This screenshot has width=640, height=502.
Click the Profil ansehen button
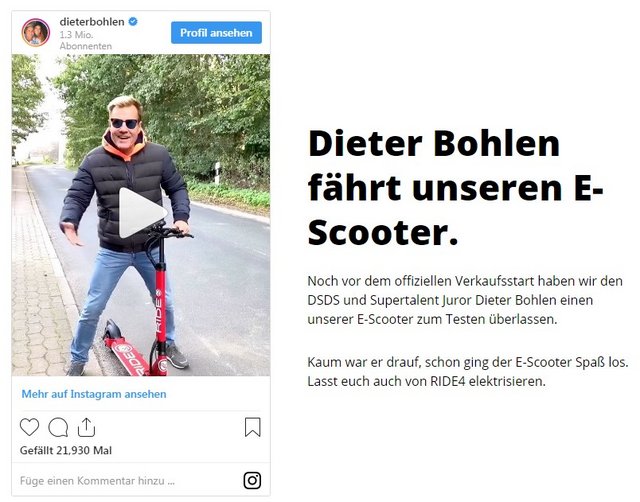[216, 33]
